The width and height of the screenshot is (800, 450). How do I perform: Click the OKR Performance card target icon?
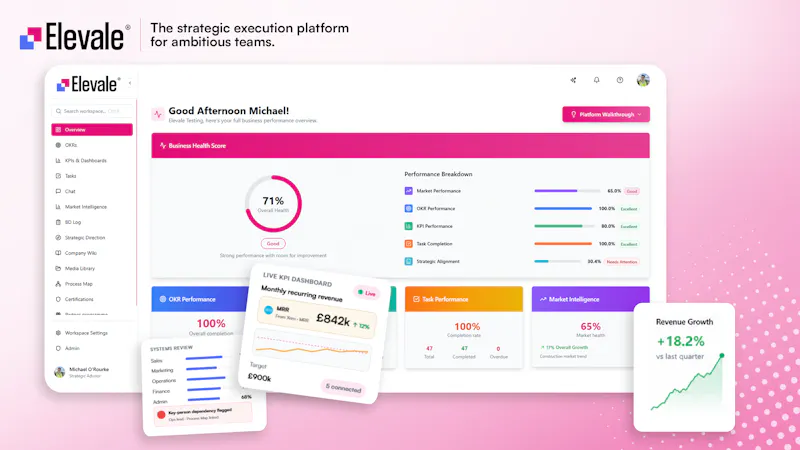[x=163, y=299]
